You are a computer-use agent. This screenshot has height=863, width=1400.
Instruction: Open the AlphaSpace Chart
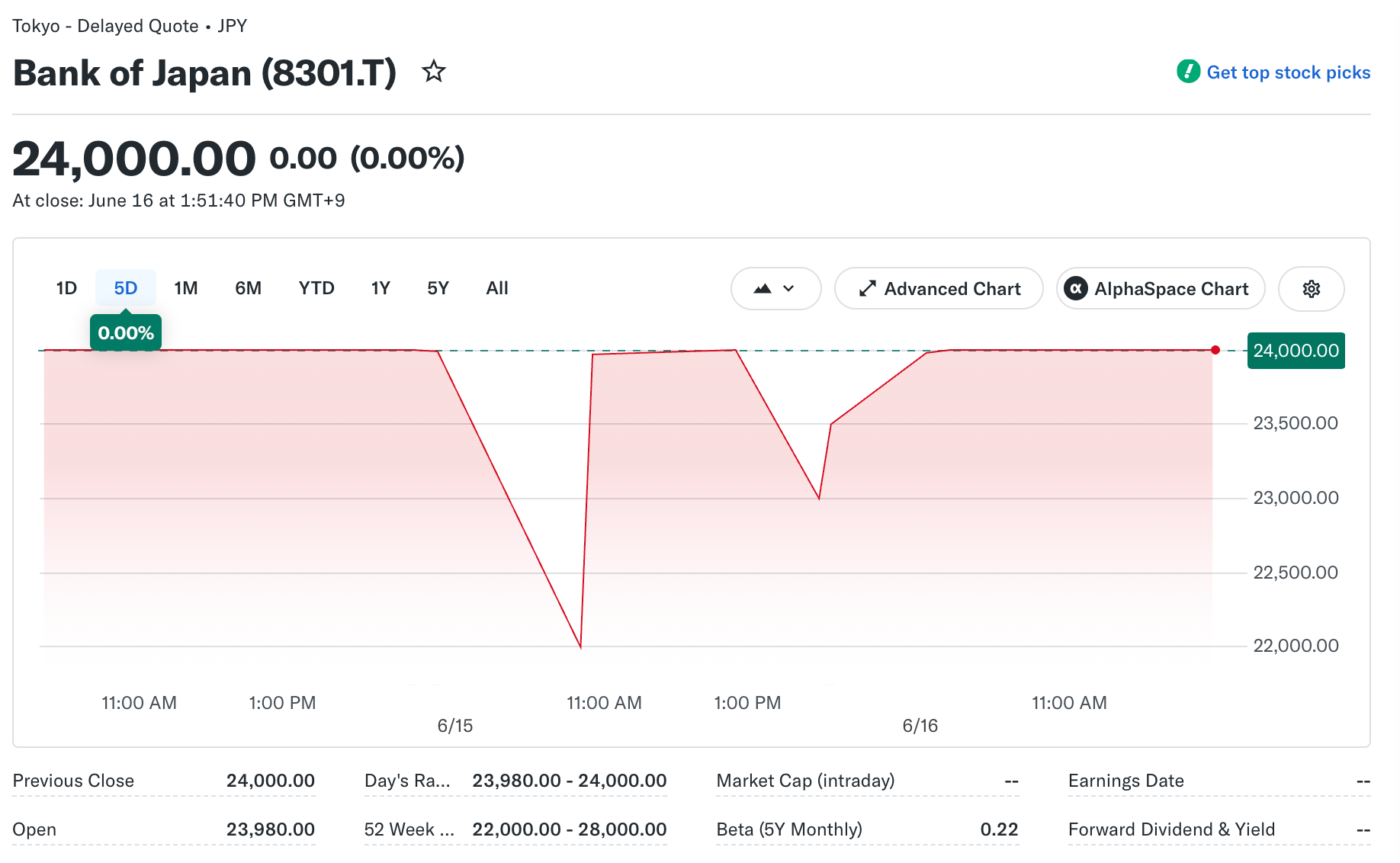[x=1161, y=289]
